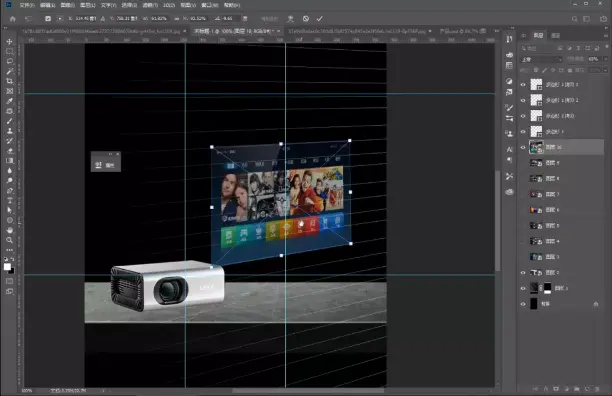Click the Home icon in options bar
This screenshot has width=612, height=396.
pos(12,18)
